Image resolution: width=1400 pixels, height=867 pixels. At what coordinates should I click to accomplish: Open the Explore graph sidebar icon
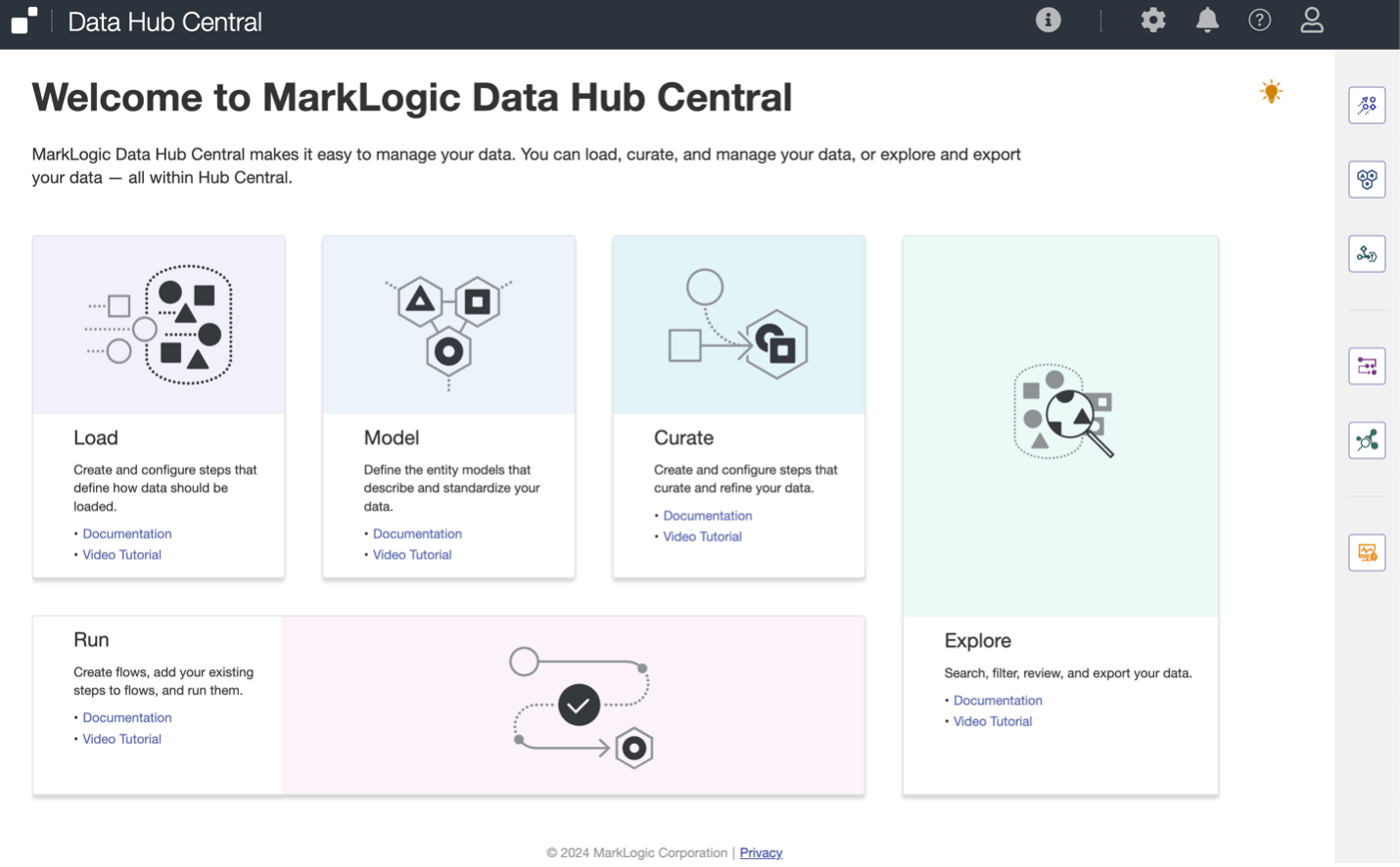[1367, 440]
